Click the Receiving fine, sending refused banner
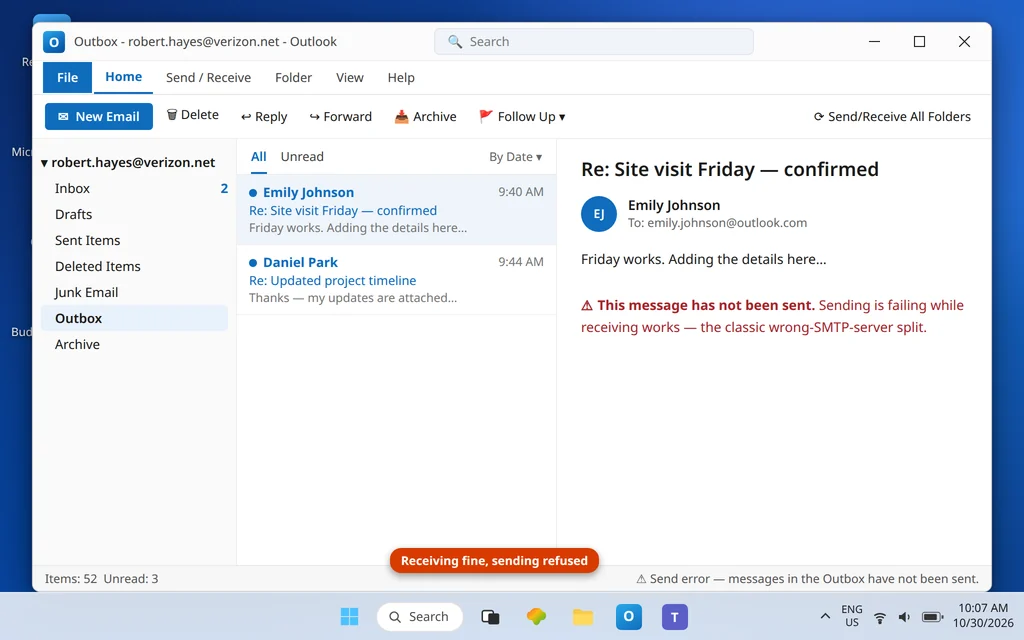1024x640 pixels. click(494, 560)
